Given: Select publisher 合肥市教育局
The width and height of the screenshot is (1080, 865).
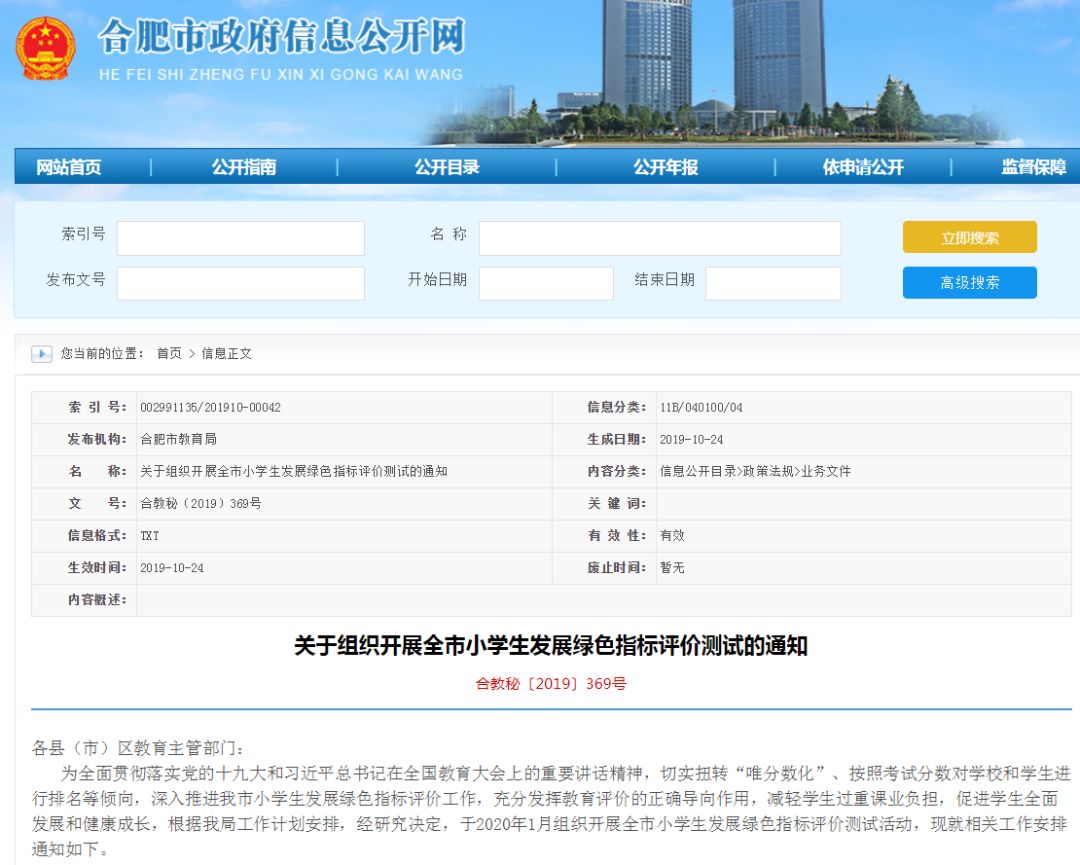Looking at the screenshot, I should coord(178,439).
